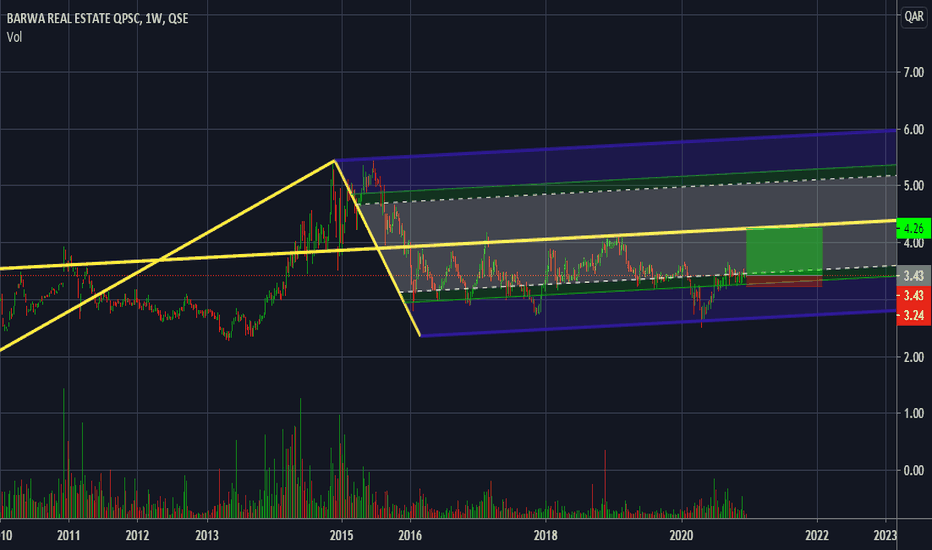This screenshot has height=550, width=932.
Task: Click the 0.00 price axis value
Action: point(914,470)
